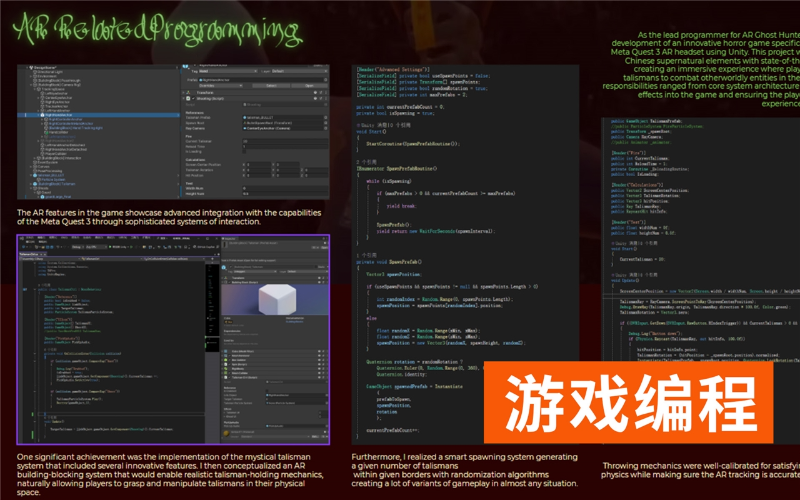
Task: Toggle the Is Loading checkbox
Action: 244,152
